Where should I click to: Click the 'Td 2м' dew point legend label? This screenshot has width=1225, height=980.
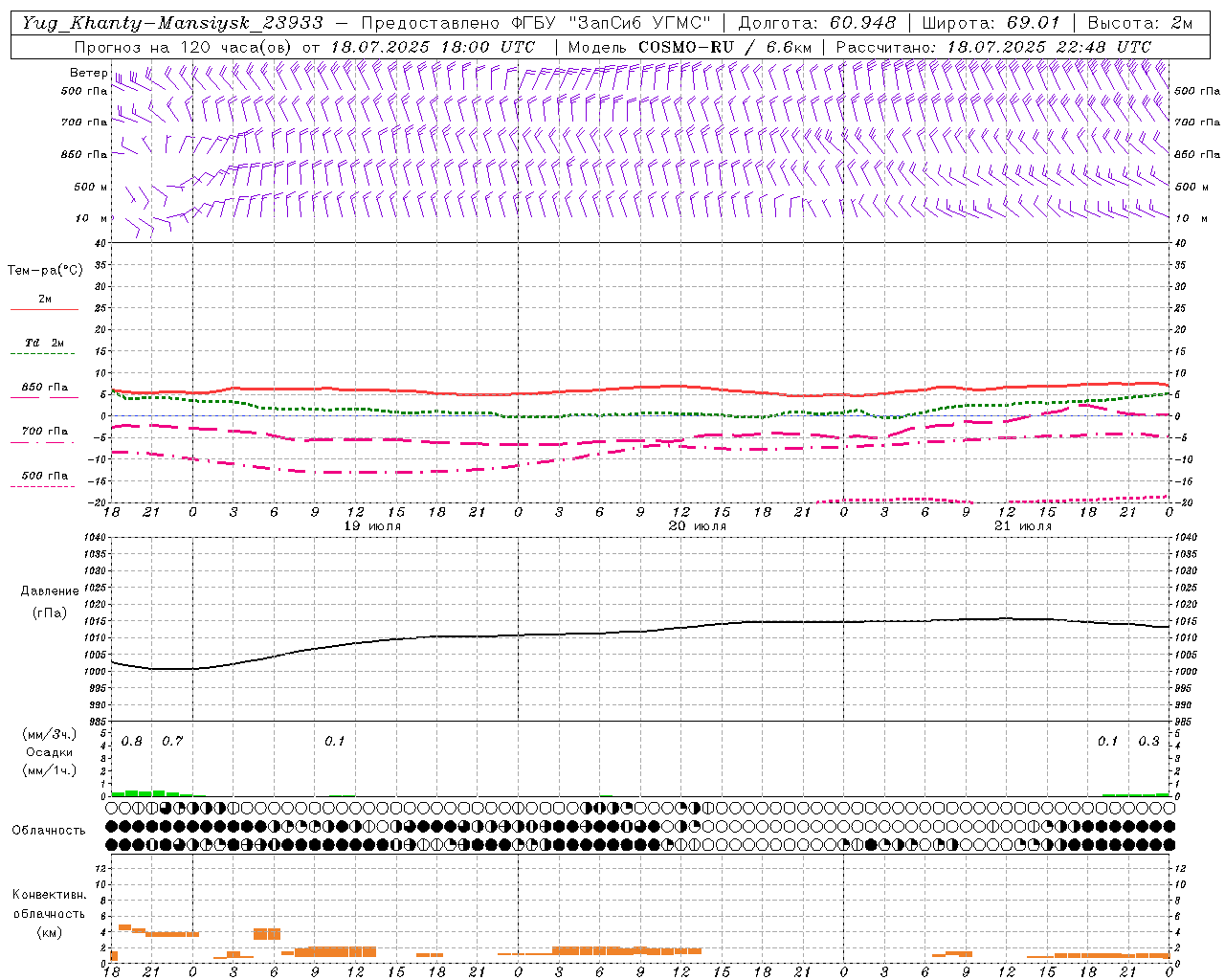44,343
